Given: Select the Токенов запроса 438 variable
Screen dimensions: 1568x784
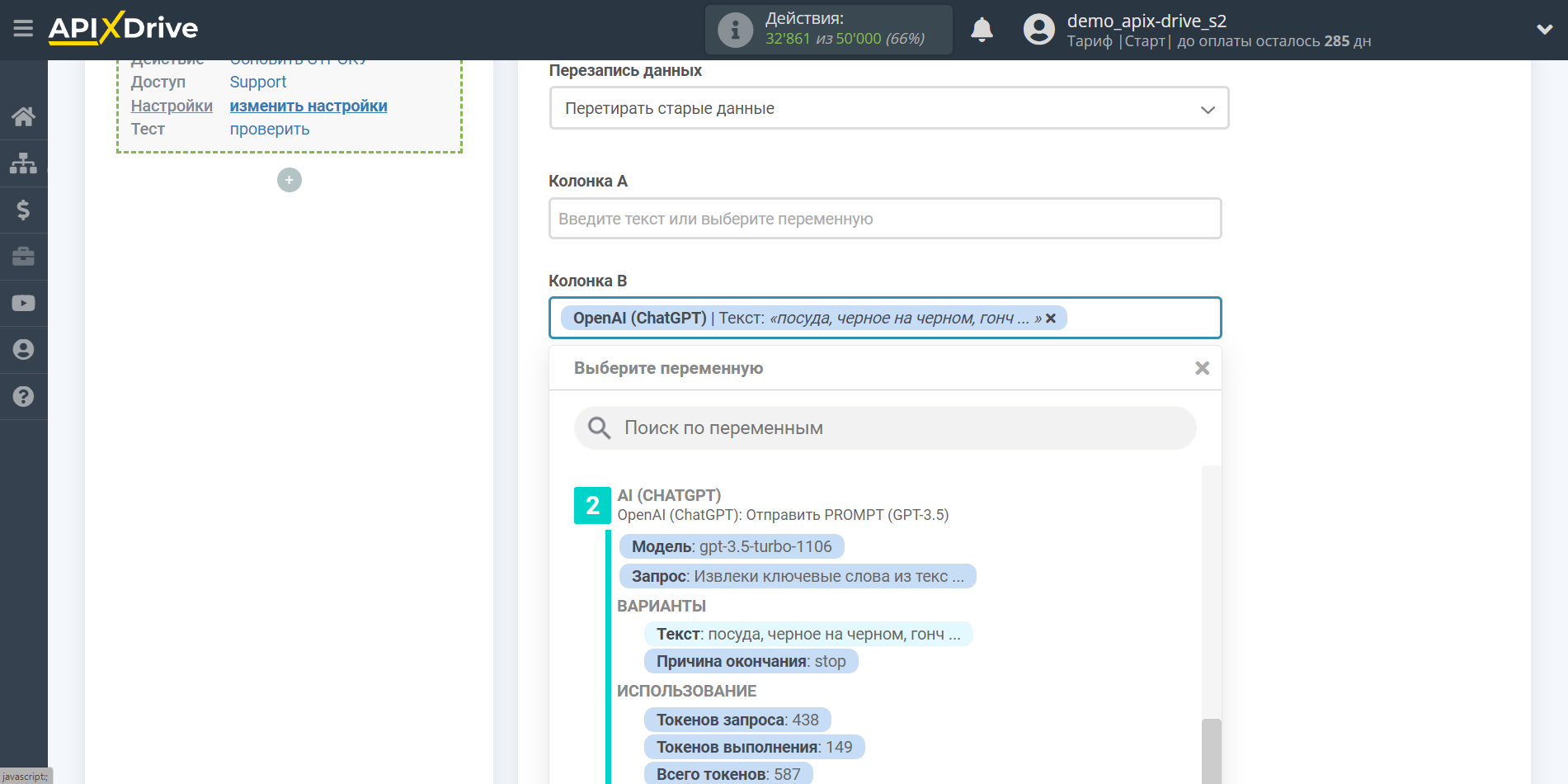Looking at the screenshot, I should [737, 720].
